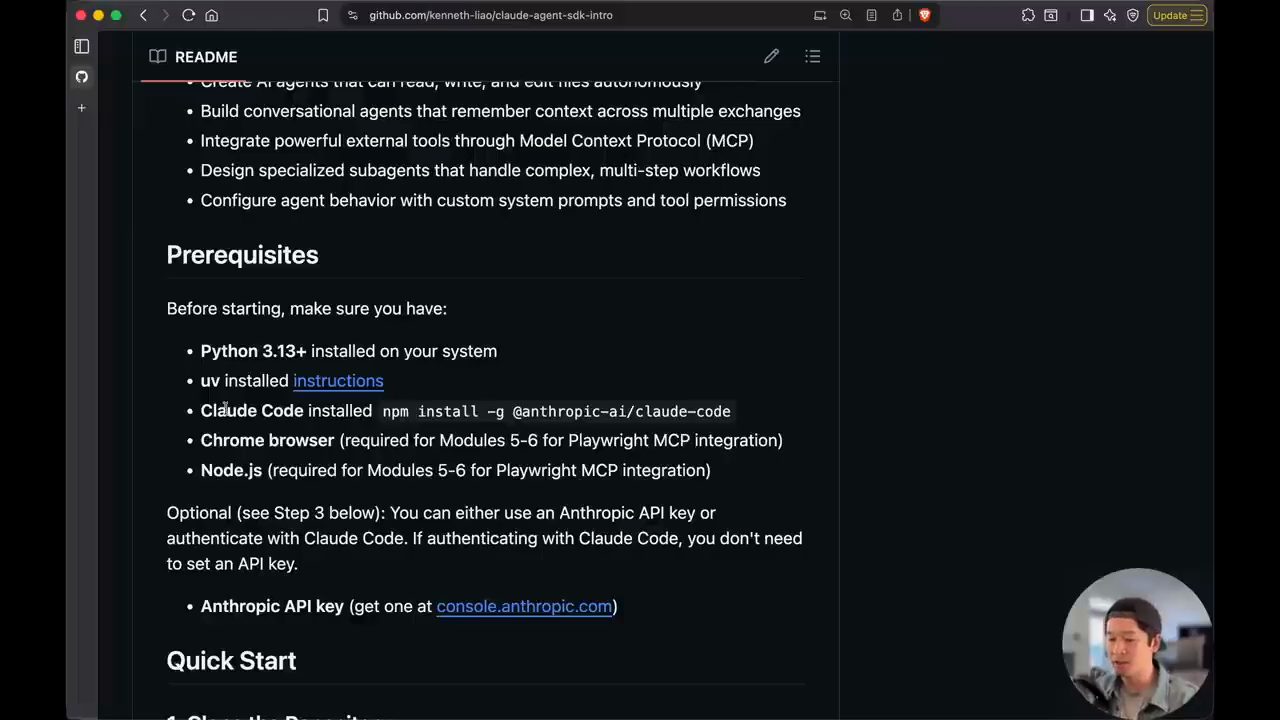Bookmark this page

pyautogui.click(x=323, y=15)
